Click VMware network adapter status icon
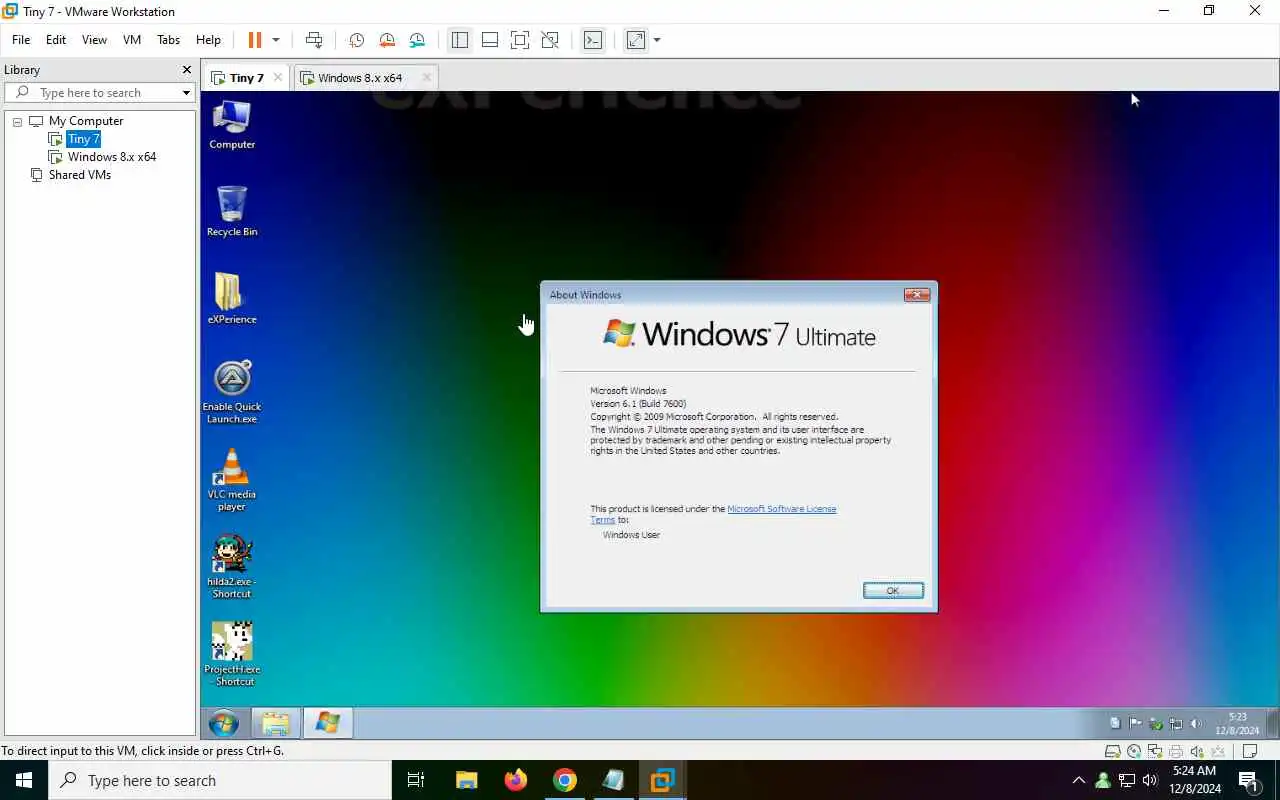Screen dimensions: 1280x800 [x=1154, y=751]
